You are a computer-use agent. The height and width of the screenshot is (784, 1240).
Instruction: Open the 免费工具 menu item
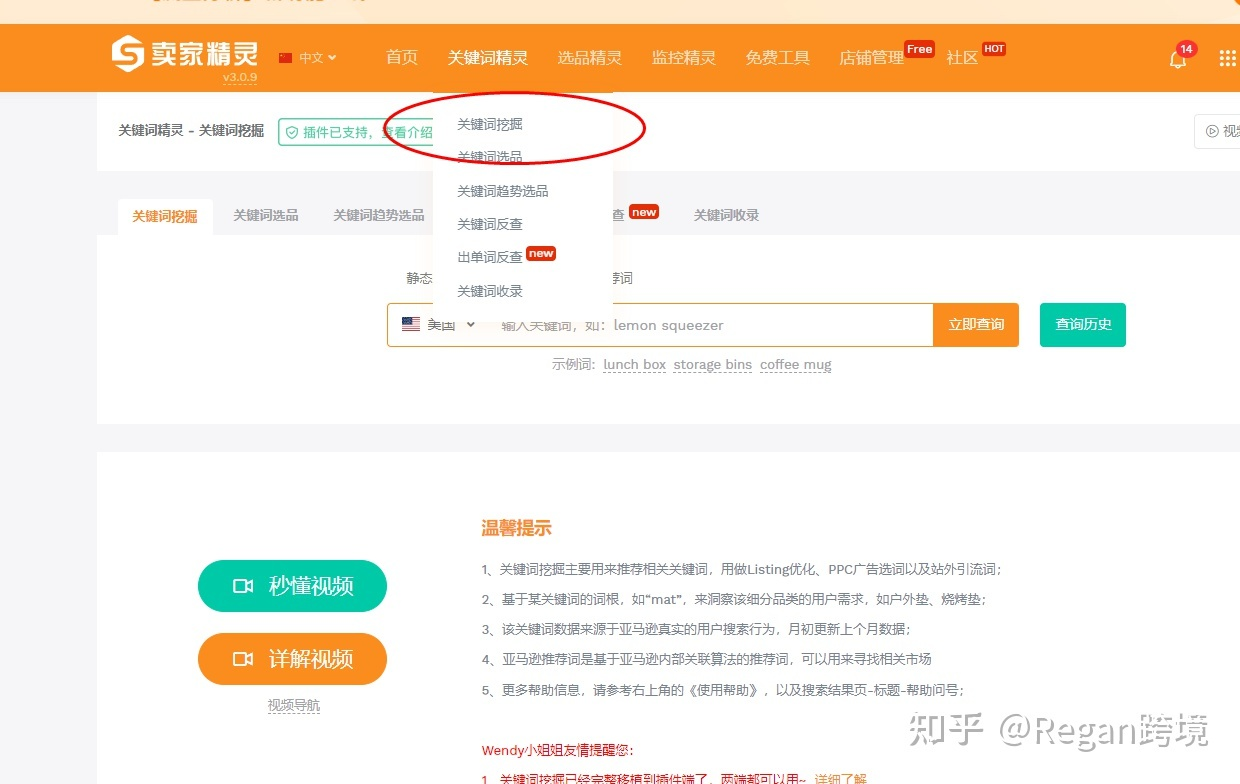(777, 58)
